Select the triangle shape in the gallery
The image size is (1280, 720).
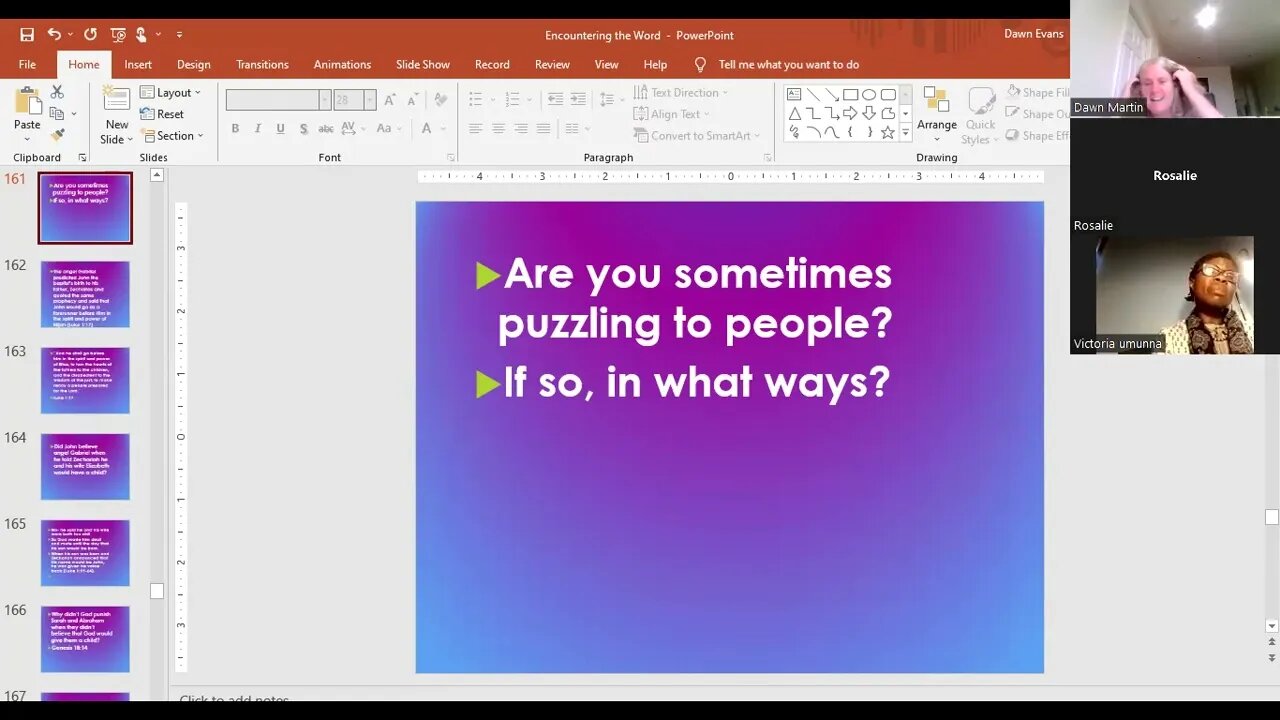794,113
